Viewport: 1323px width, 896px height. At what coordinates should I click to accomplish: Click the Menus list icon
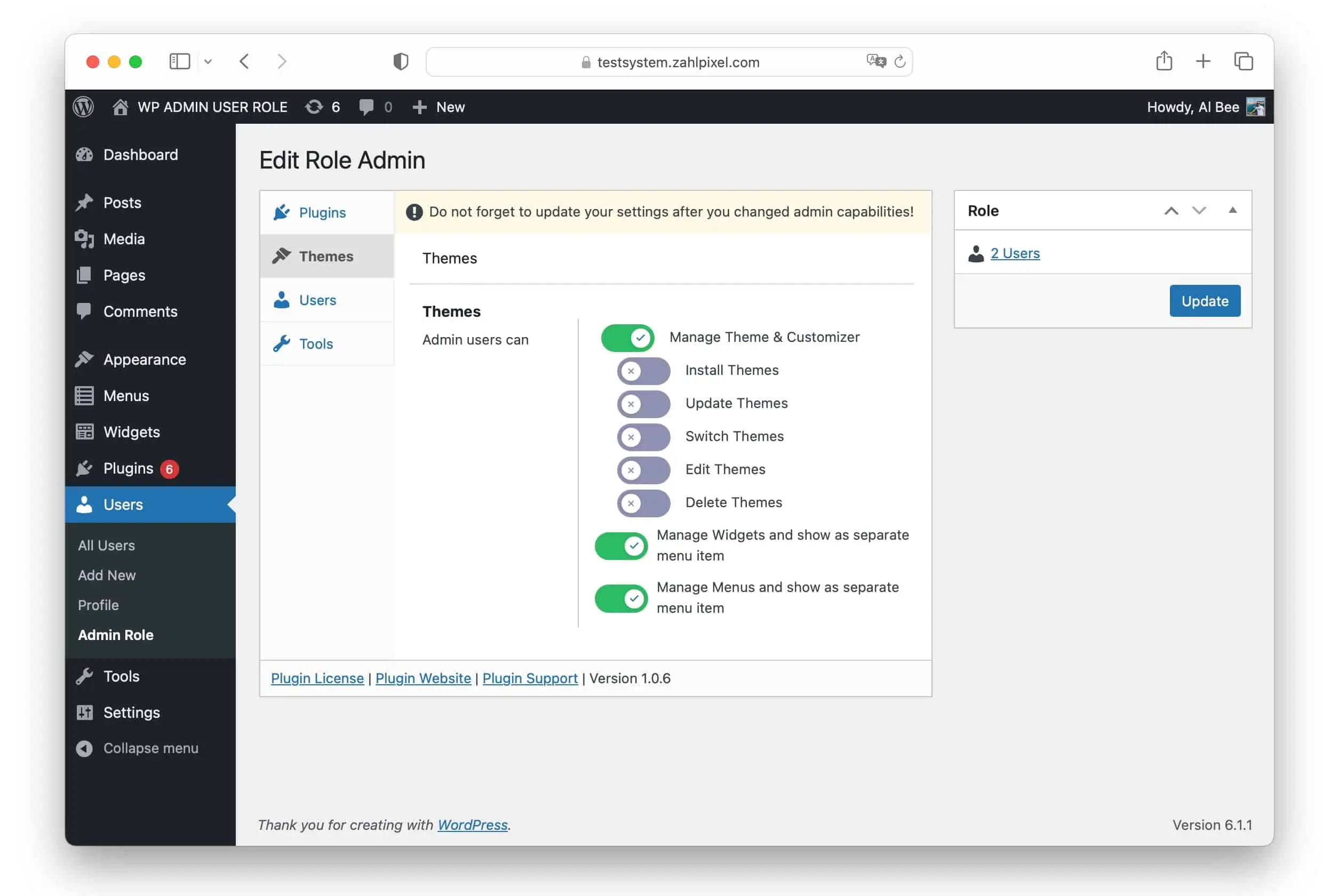click(x=84, y=396)
